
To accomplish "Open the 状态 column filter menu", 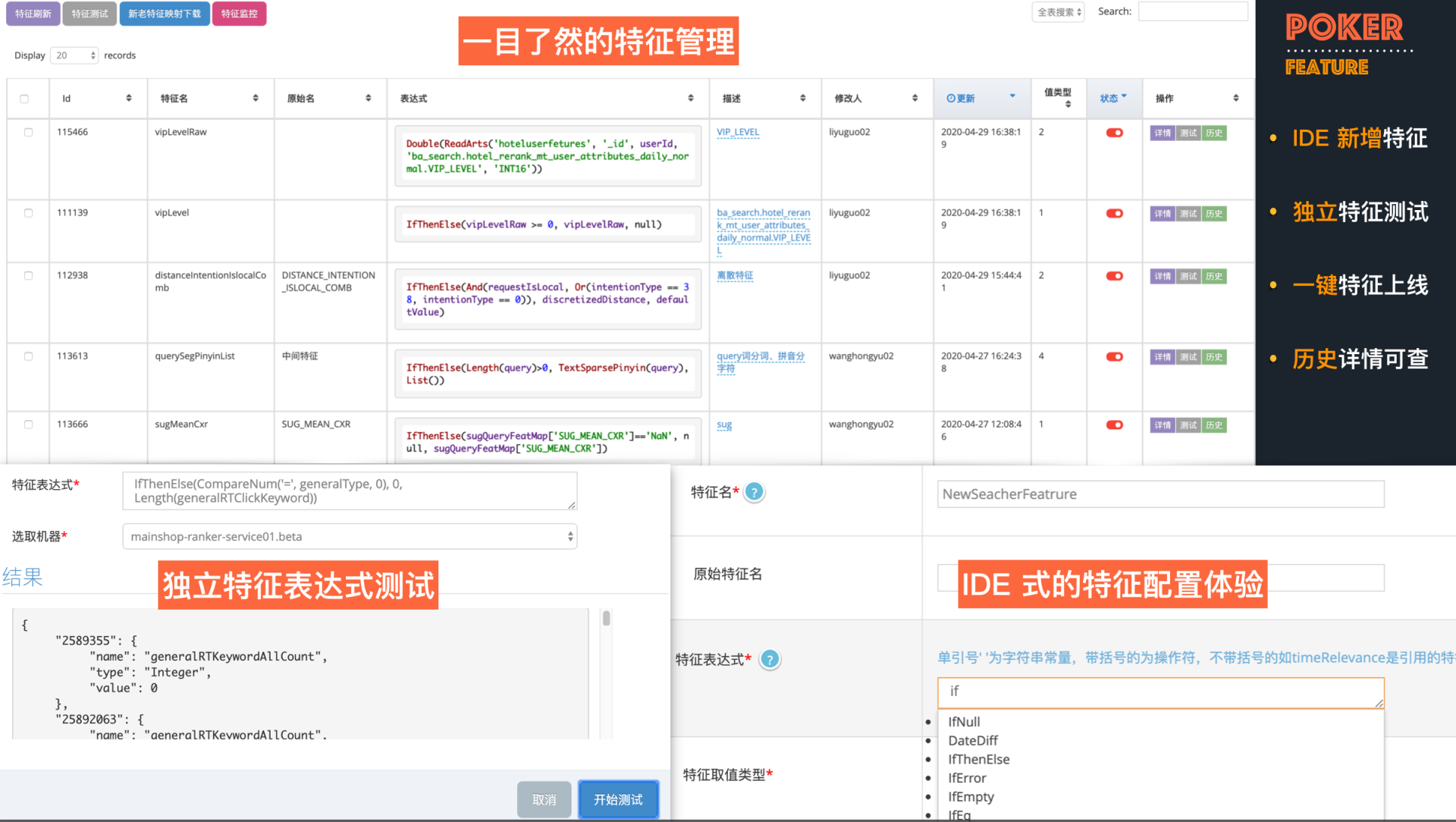I will [x=1113, y=97].
